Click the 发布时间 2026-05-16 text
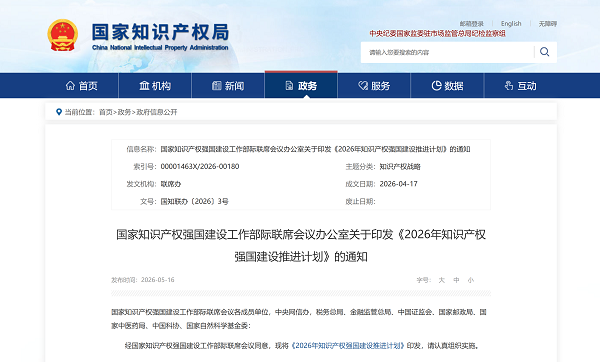 pyautogui.click(x=143, y=280)
